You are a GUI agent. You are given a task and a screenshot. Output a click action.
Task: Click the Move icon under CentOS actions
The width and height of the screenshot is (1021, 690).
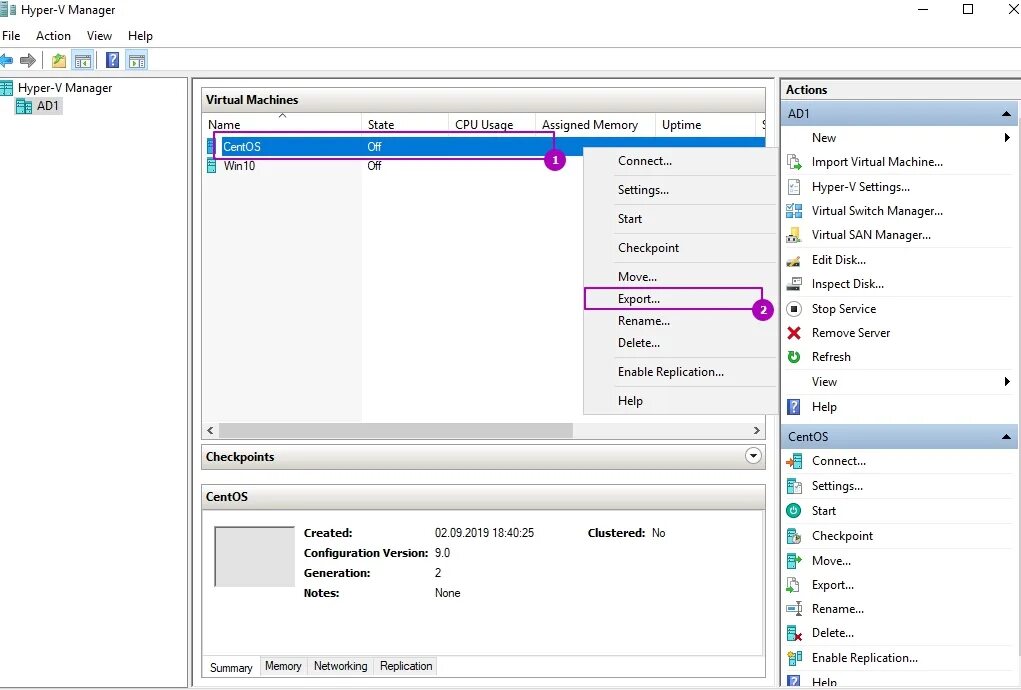click(794, 560)
